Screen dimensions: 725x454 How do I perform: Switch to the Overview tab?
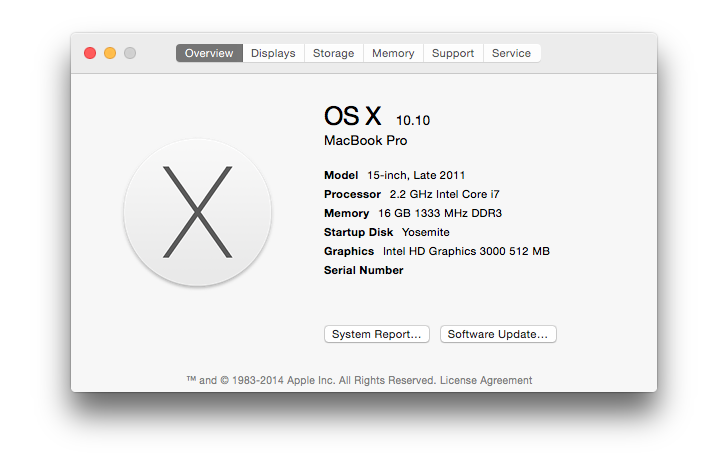pyautogui.click(x=209, y=53)
